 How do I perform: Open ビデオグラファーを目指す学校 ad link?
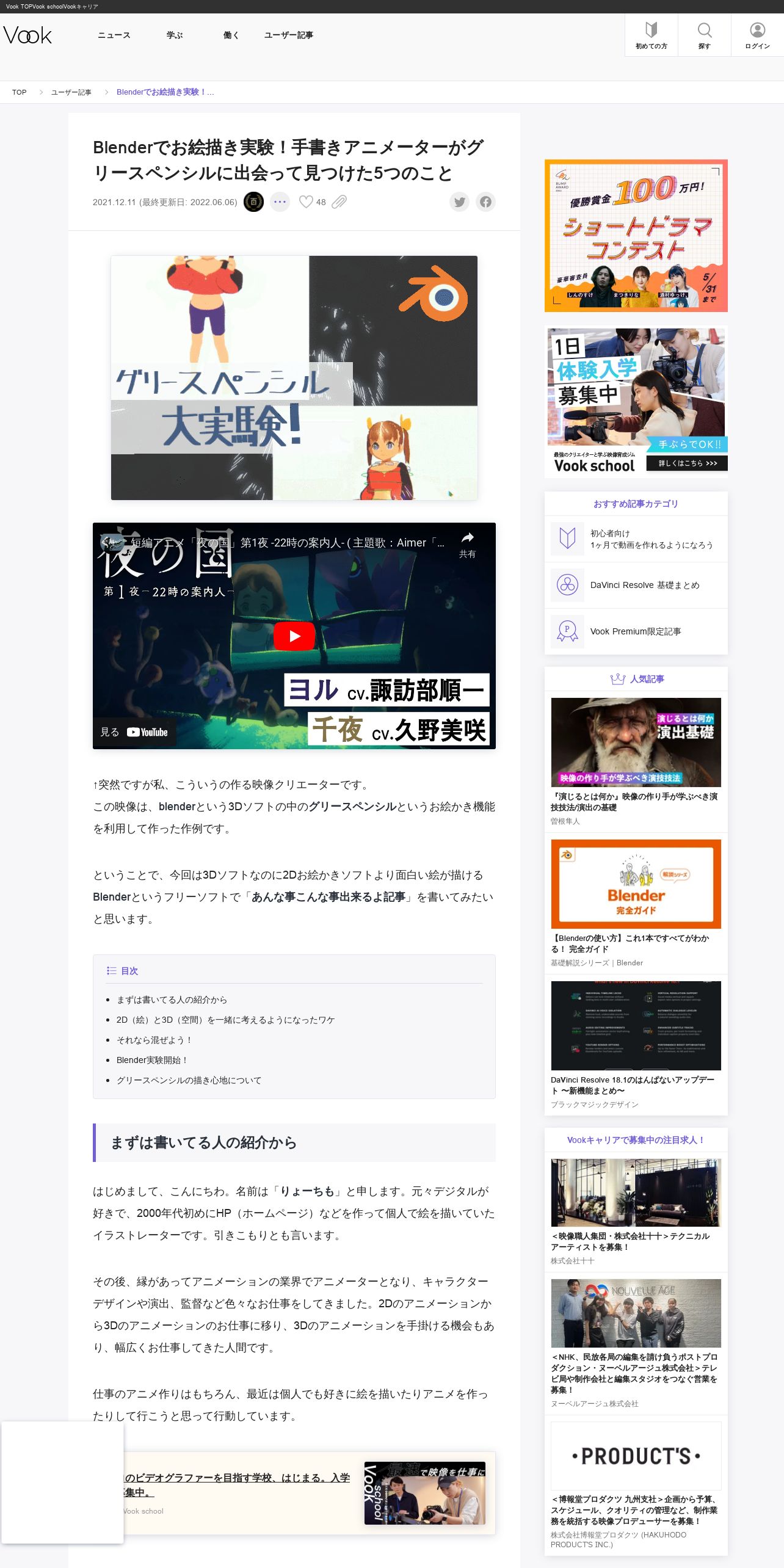pos(237,1485)
